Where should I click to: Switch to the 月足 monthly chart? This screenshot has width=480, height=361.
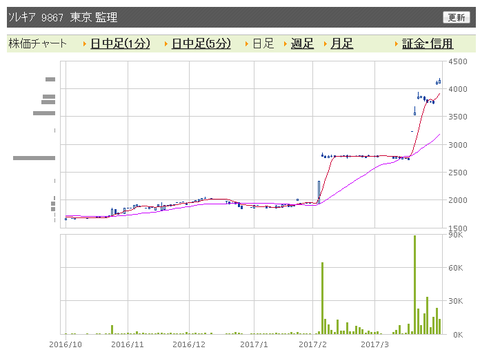coord(342,44)
